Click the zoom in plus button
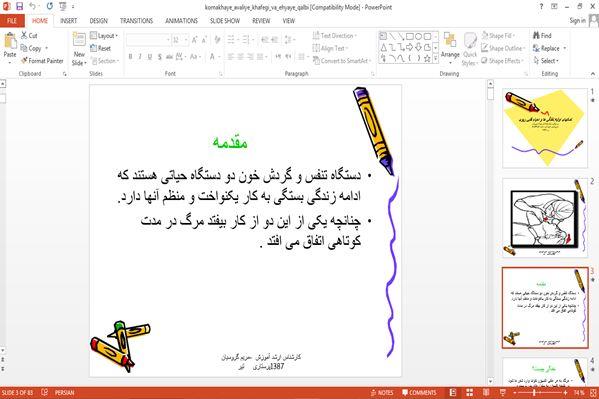 pyautogui.click(x=566, y=393)
